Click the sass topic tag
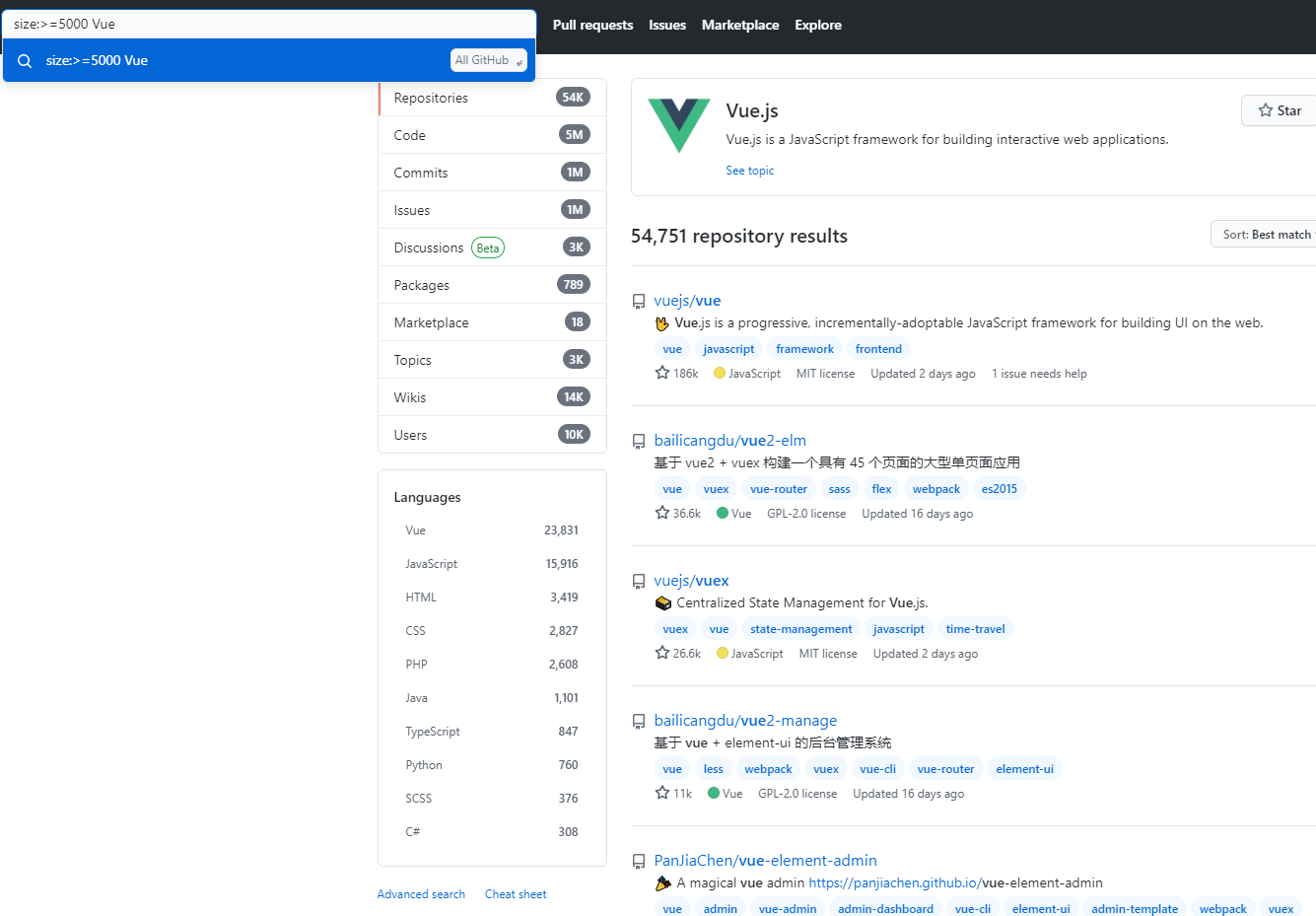 pos(839,489)
